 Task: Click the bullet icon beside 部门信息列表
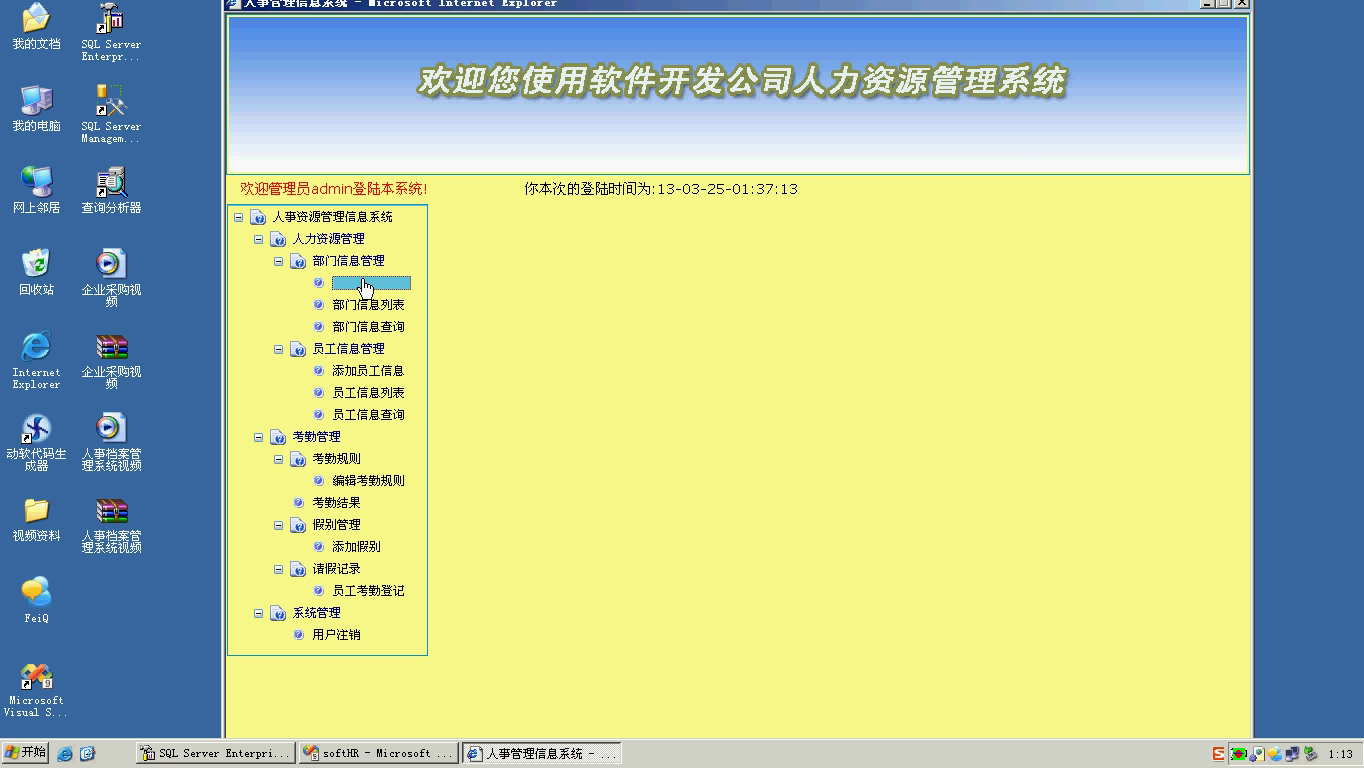pyautogui.click(x=319, y=305)
